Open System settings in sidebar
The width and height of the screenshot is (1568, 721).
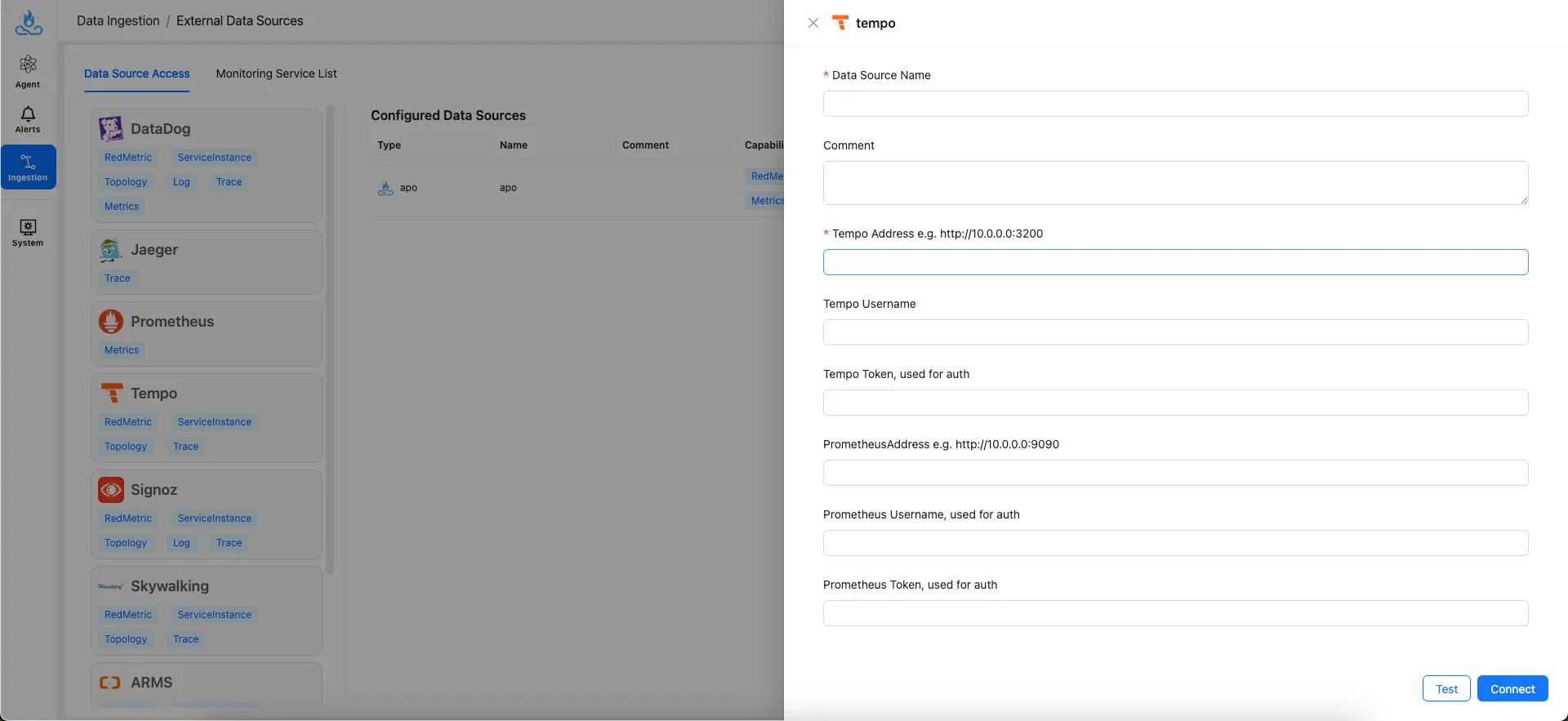tap(28, 233)
